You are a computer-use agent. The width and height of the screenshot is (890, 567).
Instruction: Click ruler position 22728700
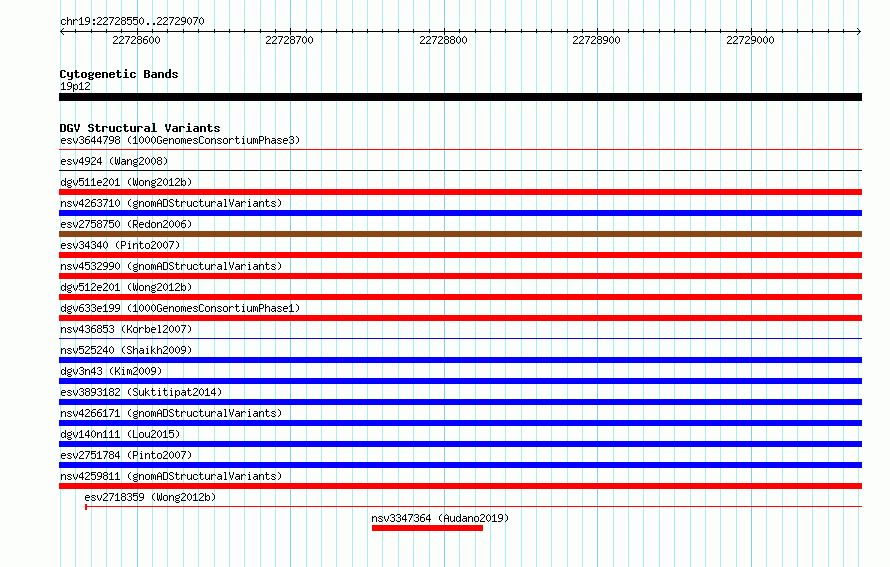(289, 40)
